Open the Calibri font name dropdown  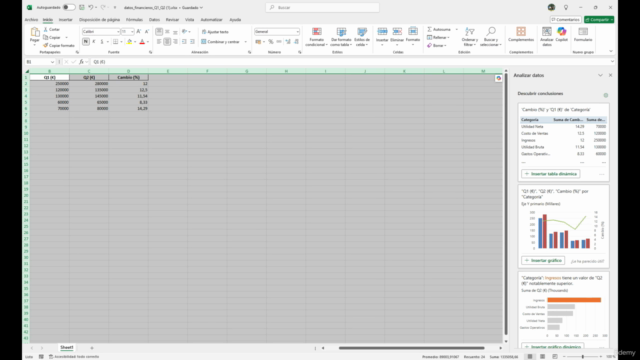tap(118, 31)
